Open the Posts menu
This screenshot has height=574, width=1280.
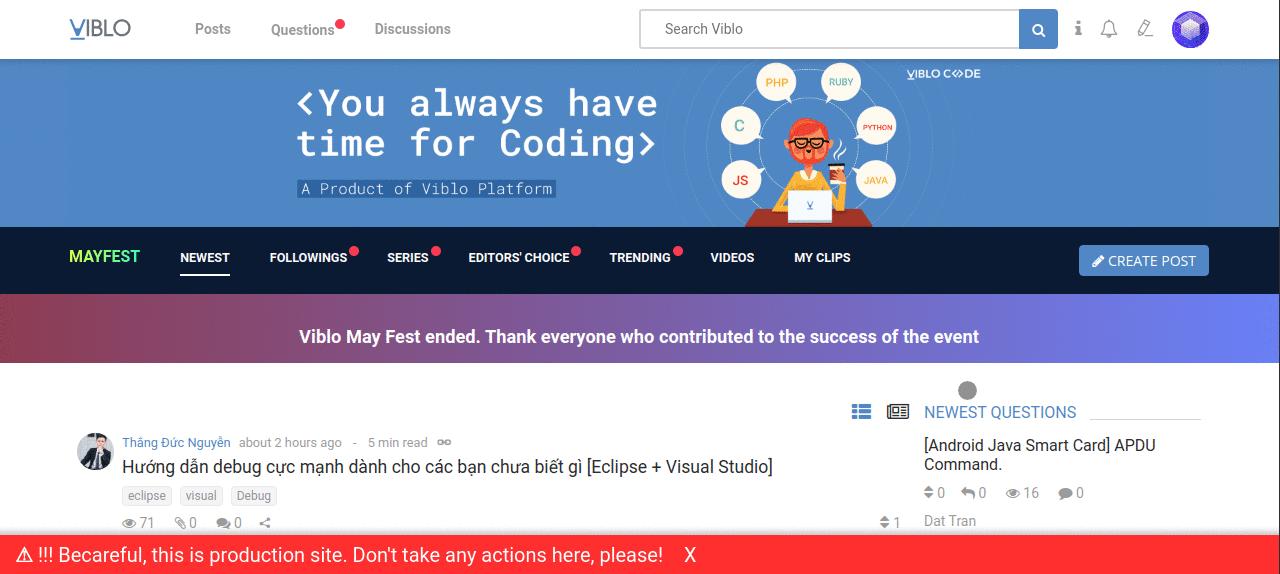[x=213, y=29]
